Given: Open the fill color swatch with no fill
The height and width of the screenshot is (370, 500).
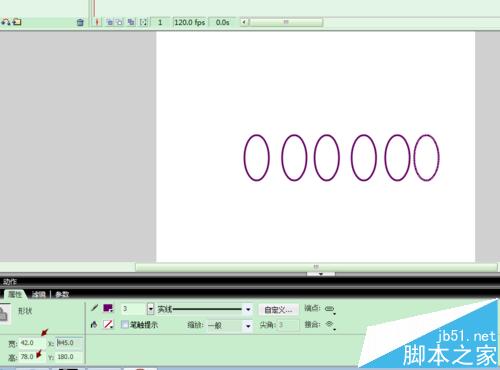Looking at the screenshot, I should coord(108,324).
